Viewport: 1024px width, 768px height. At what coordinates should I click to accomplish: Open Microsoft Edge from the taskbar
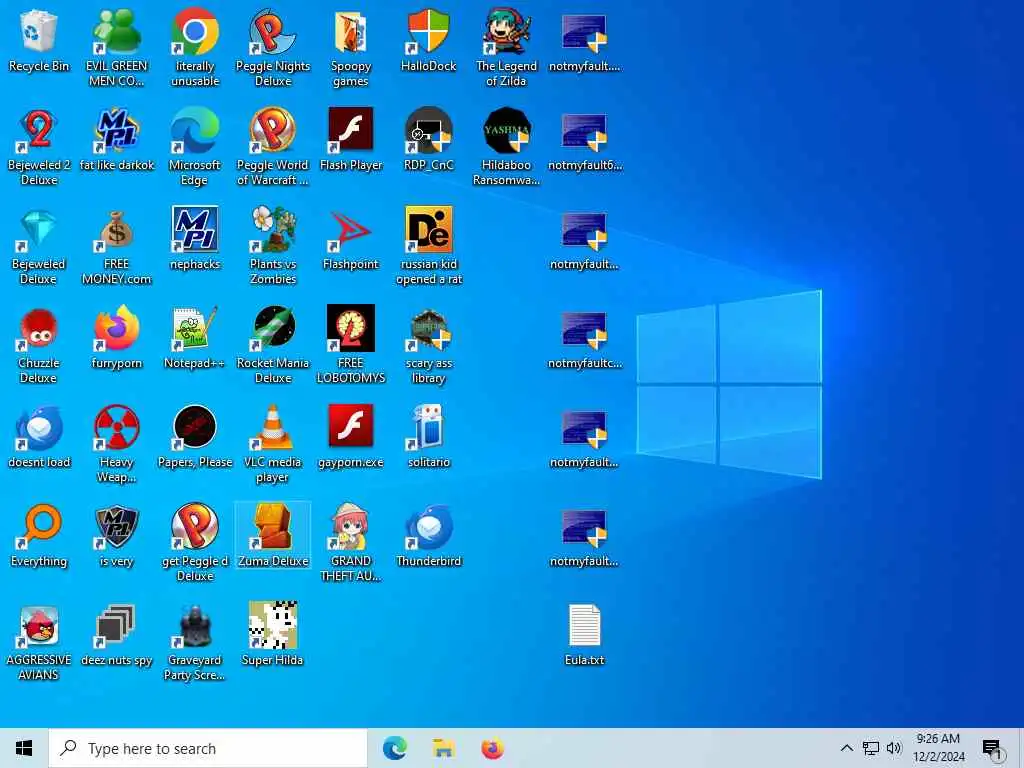click(394, 748)
